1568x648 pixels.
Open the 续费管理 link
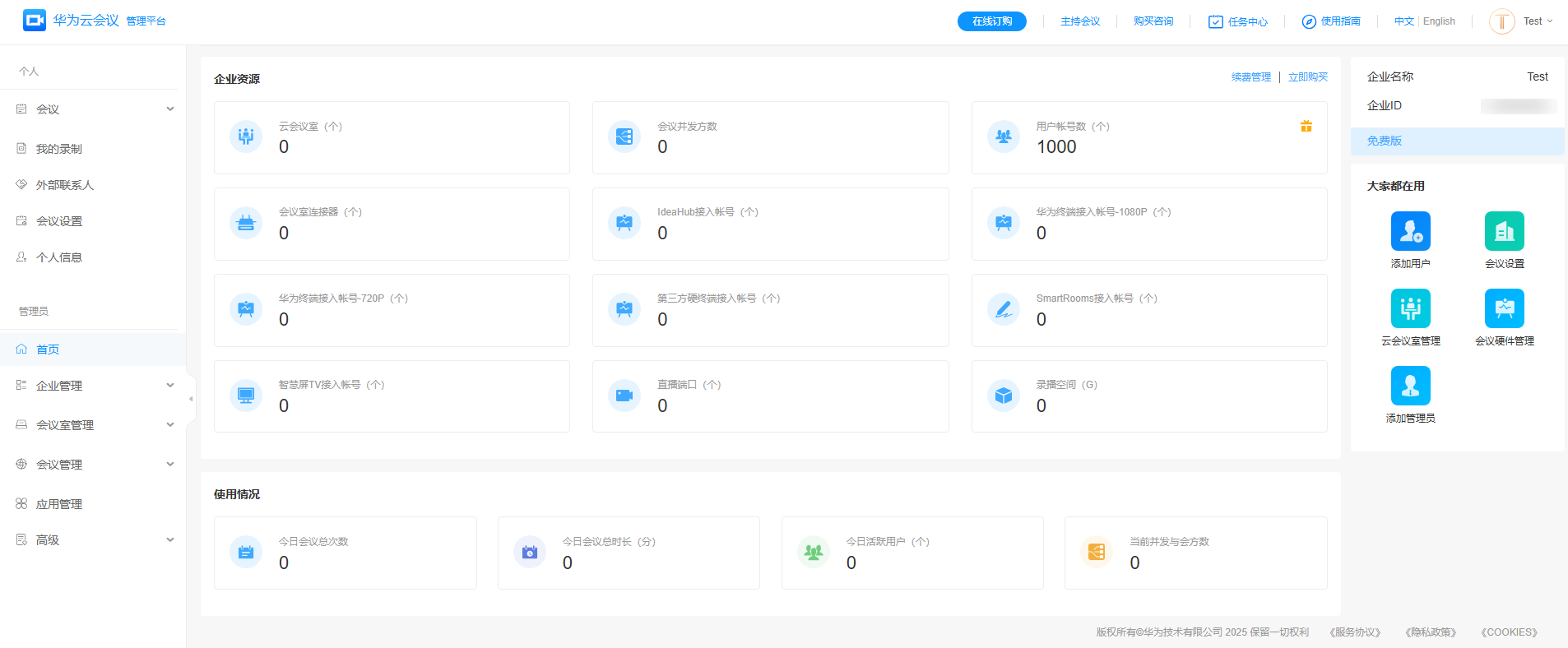pyautogui.click(x=1250, y=77)
